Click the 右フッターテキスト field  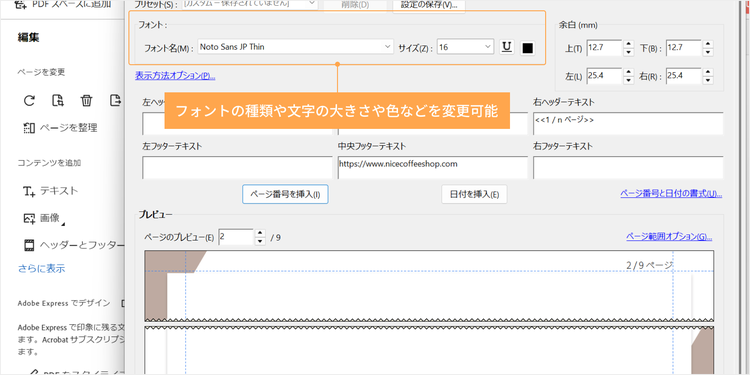(x=628, y=167)
